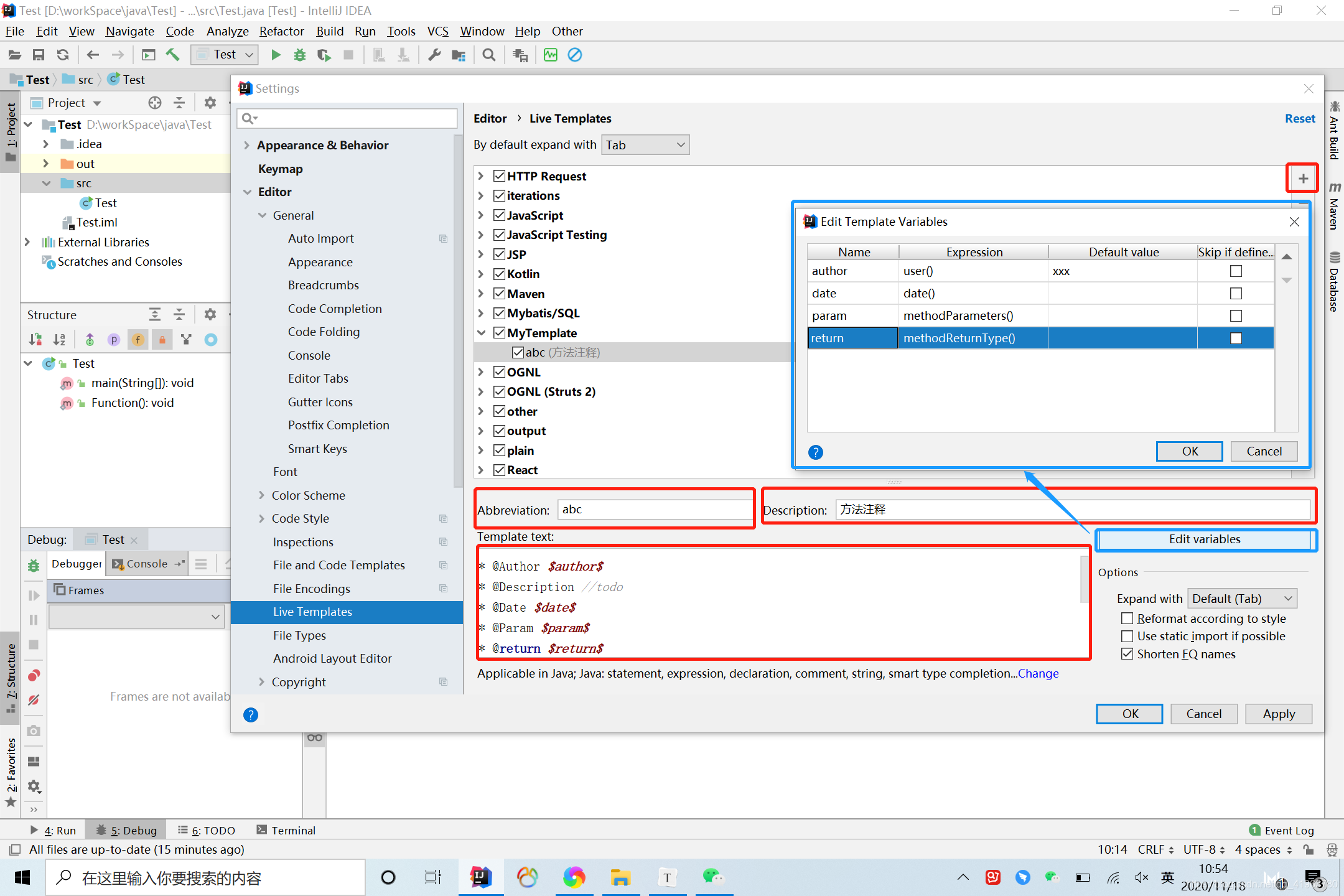The height and width of the screenshot is (896, 1344).
Task: Open the Refactor menu
Action: click(281, 31)
